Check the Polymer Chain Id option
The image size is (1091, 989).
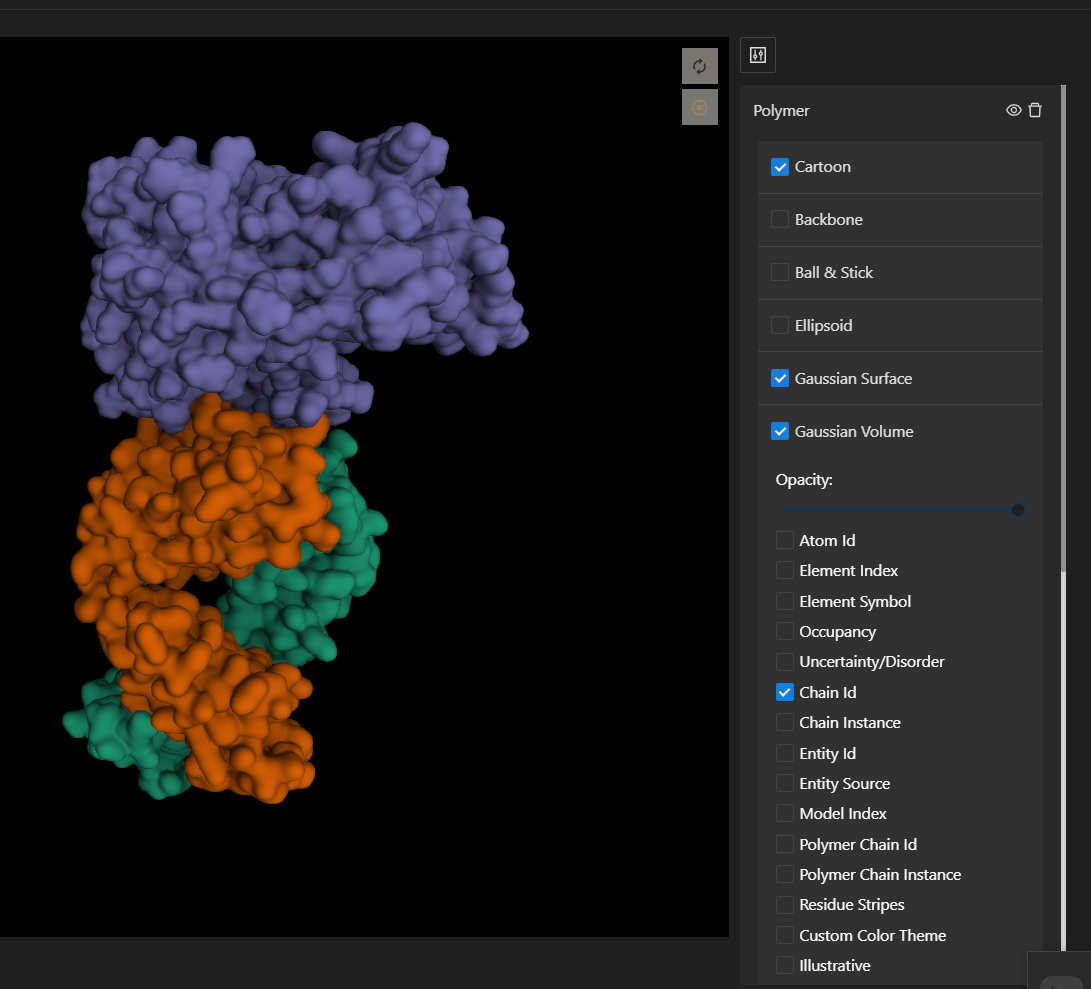785,844
